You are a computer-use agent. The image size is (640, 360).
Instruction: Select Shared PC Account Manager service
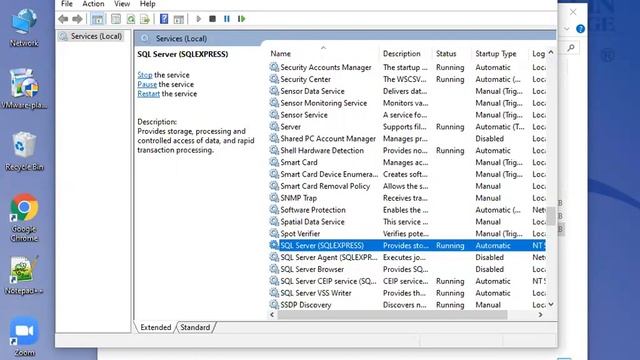click(x=407, y=138)
